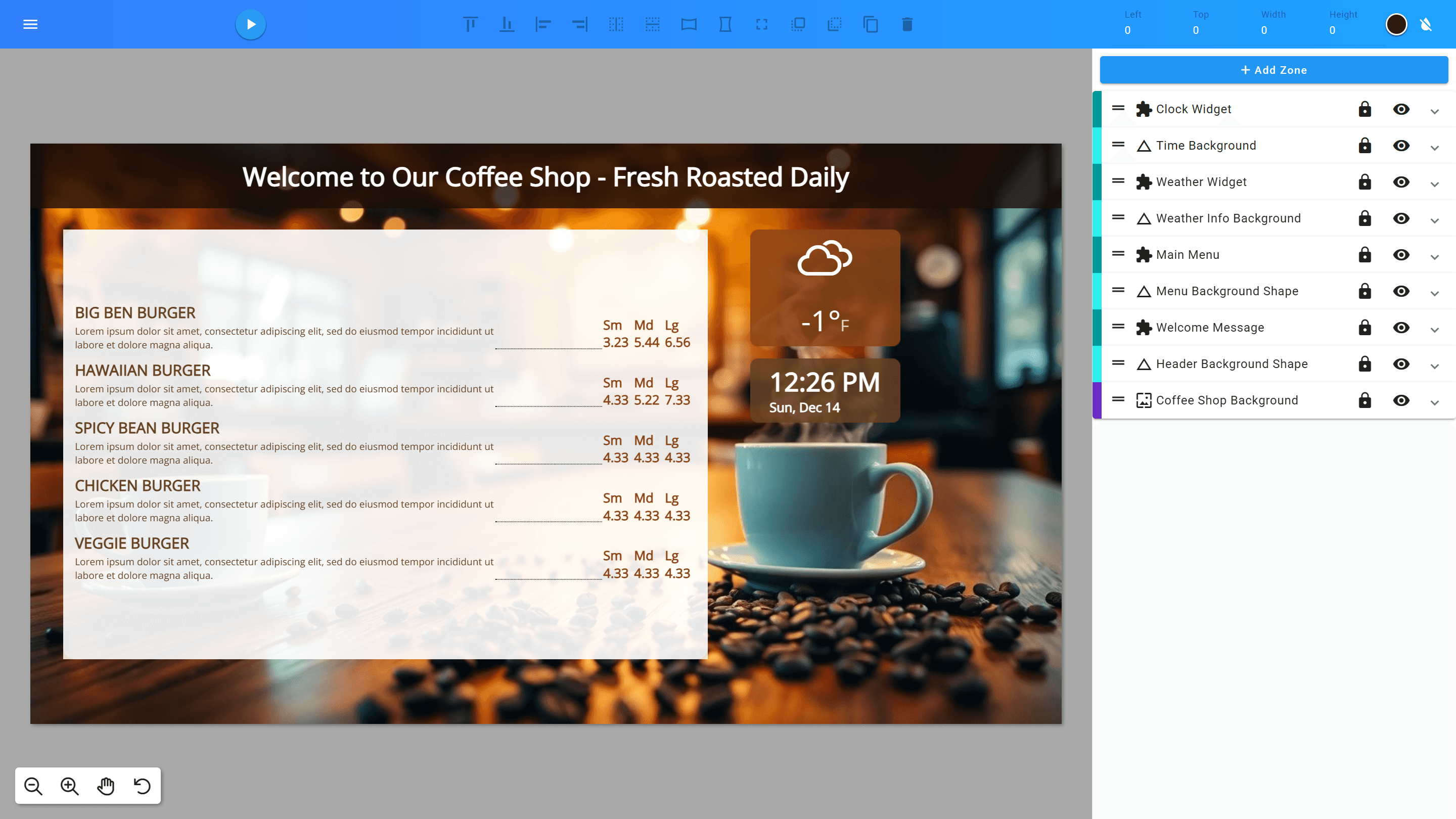Click the align left icon
1456x819 pixels.
pyautogui.click(x=544, y=24)
